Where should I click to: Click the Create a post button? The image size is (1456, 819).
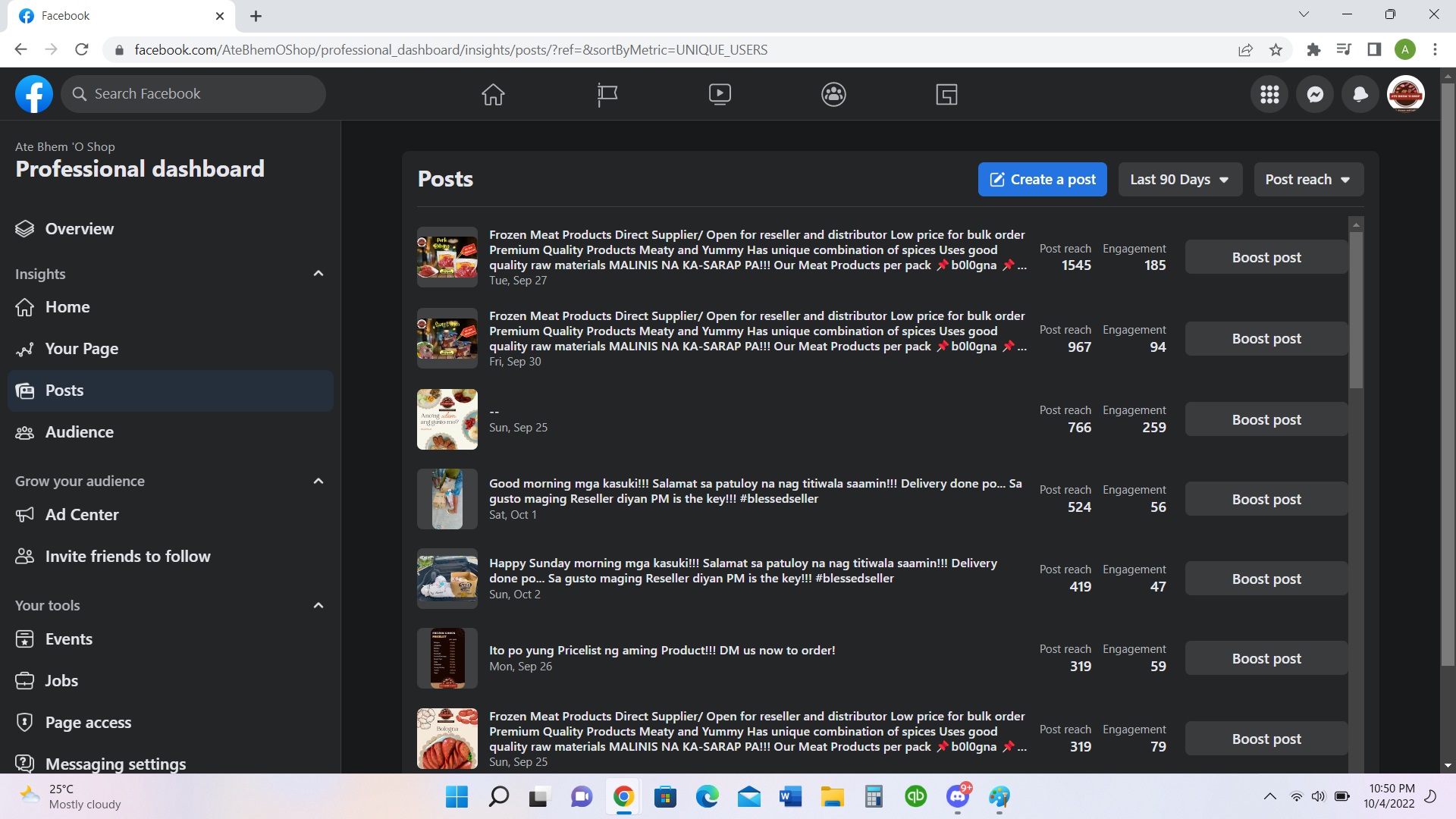coord(1042,180)
